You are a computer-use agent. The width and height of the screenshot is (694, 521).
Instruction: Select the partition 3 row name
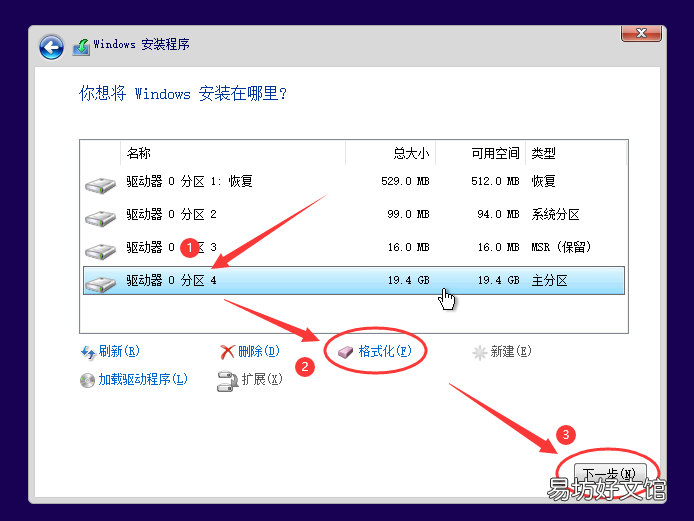(172, 247)
